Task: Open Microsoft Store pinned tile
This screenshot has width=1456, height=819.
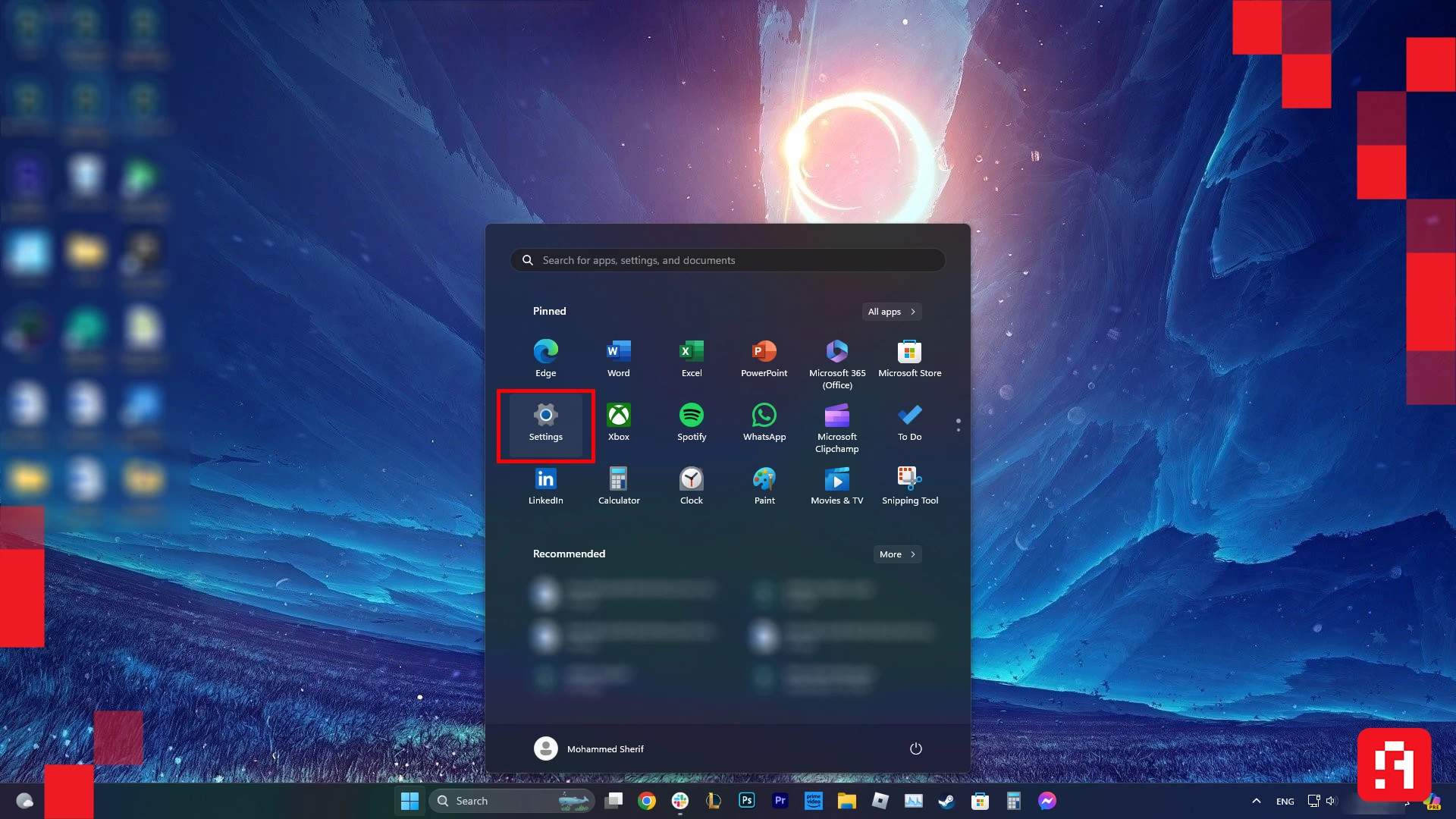Action: coord(910,358)
